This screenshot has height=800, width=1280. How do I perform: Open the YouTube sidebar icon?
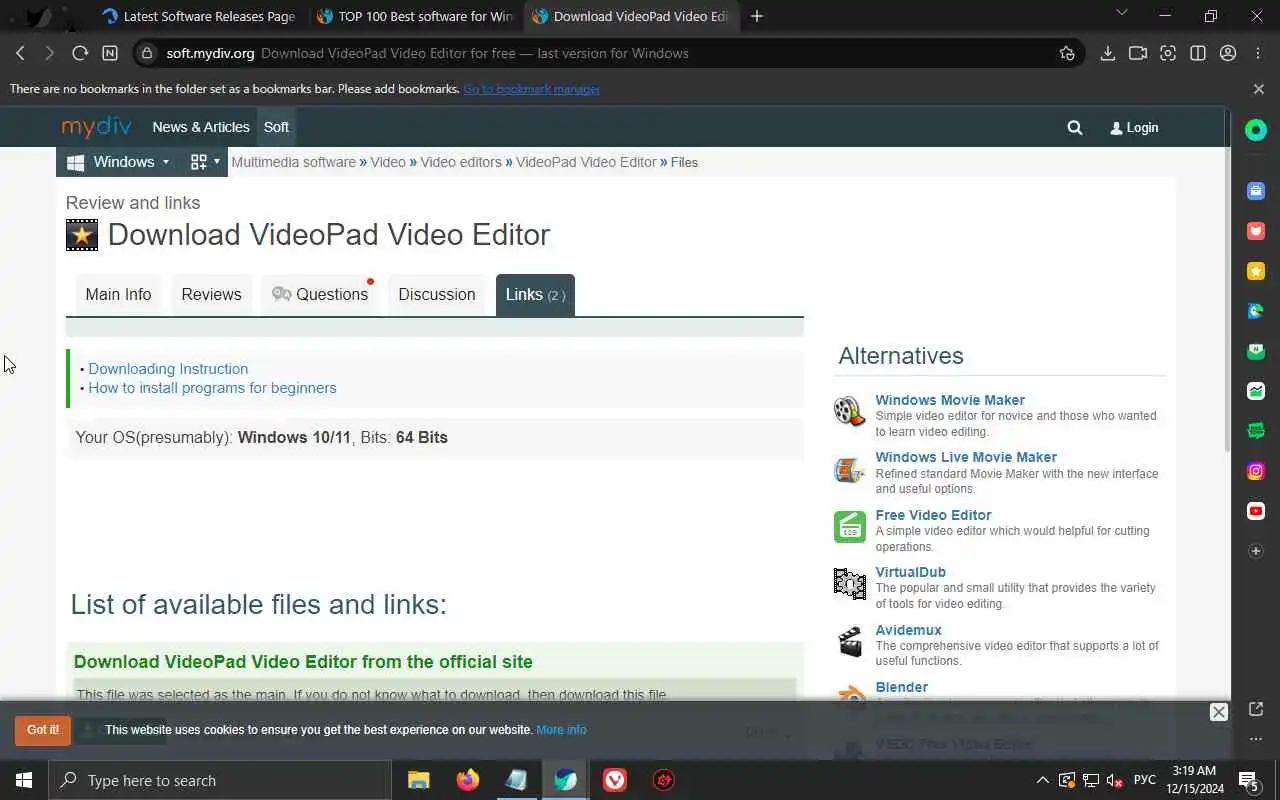point(1256,511)
